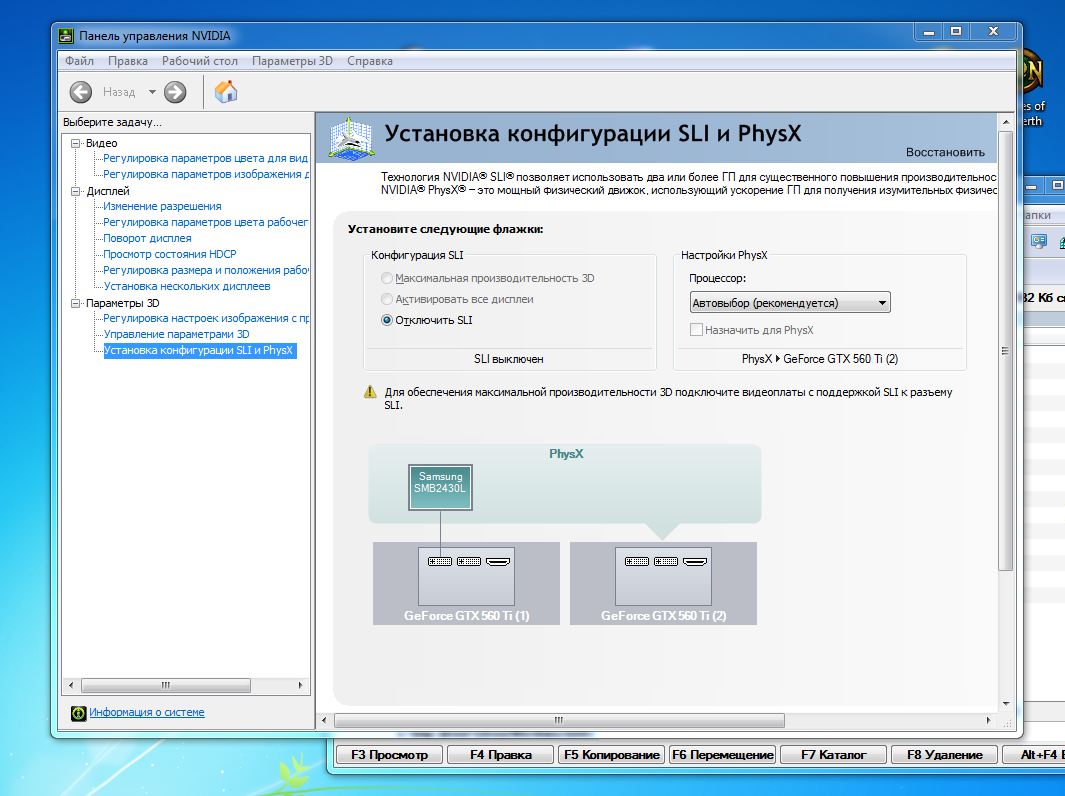Click main panel scroll down arrow
Viewport: 1065px width, 796px height.
tap(1006, 704)
